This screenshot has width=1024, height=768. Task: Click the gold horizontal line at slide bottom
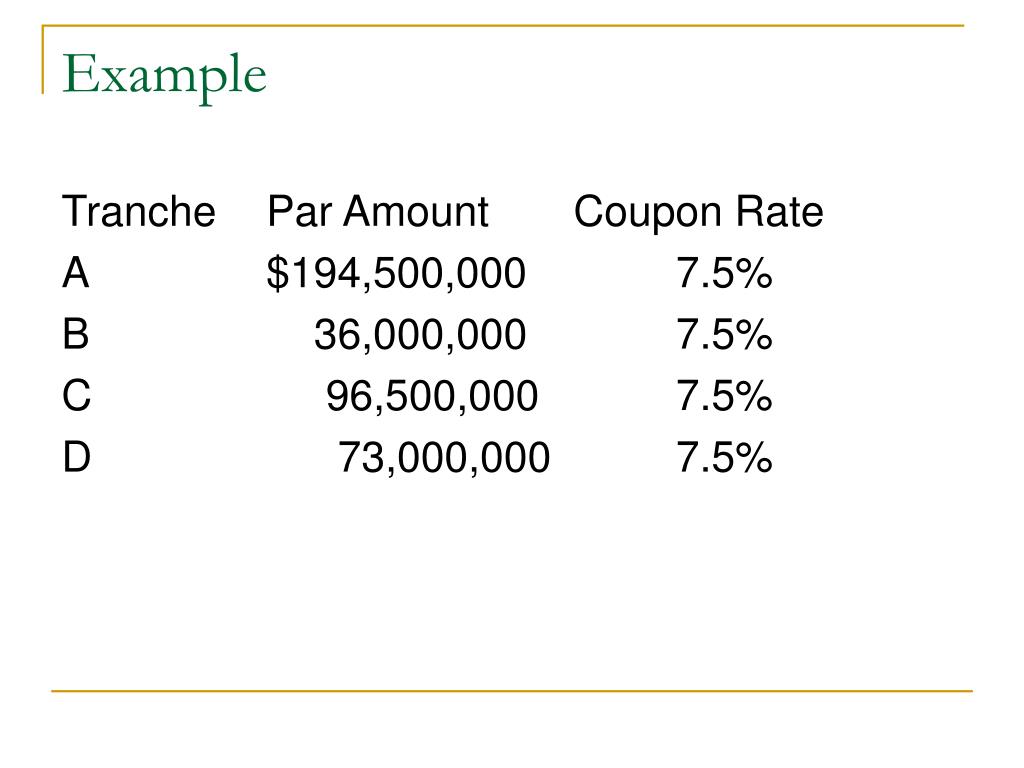[512, 690]
